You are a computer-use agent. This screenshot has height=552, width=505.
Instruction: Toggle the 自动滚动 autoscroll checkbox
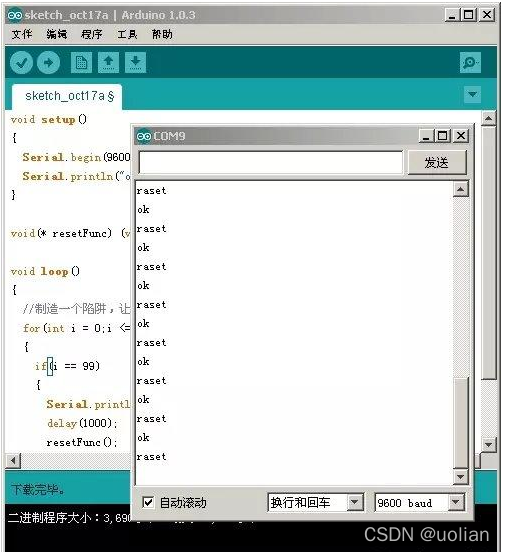click(148, 502)
